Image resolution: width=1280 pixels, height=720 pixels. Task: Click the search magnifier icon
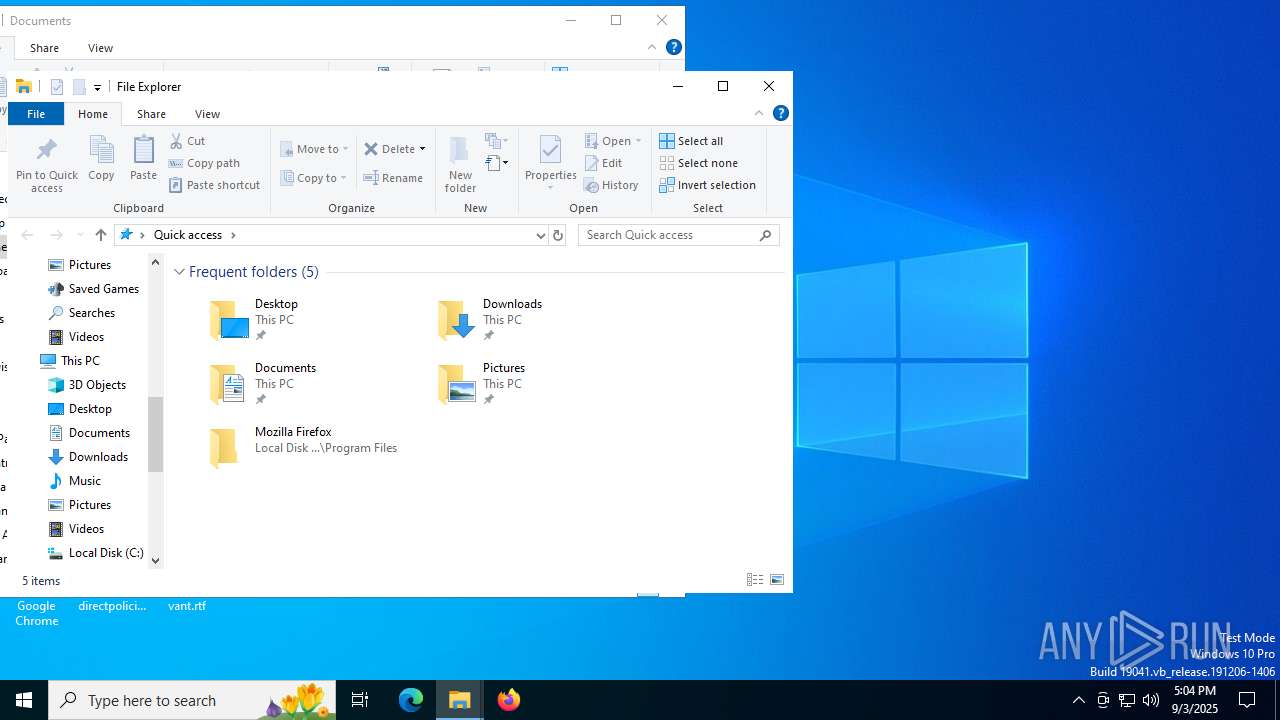766,235
